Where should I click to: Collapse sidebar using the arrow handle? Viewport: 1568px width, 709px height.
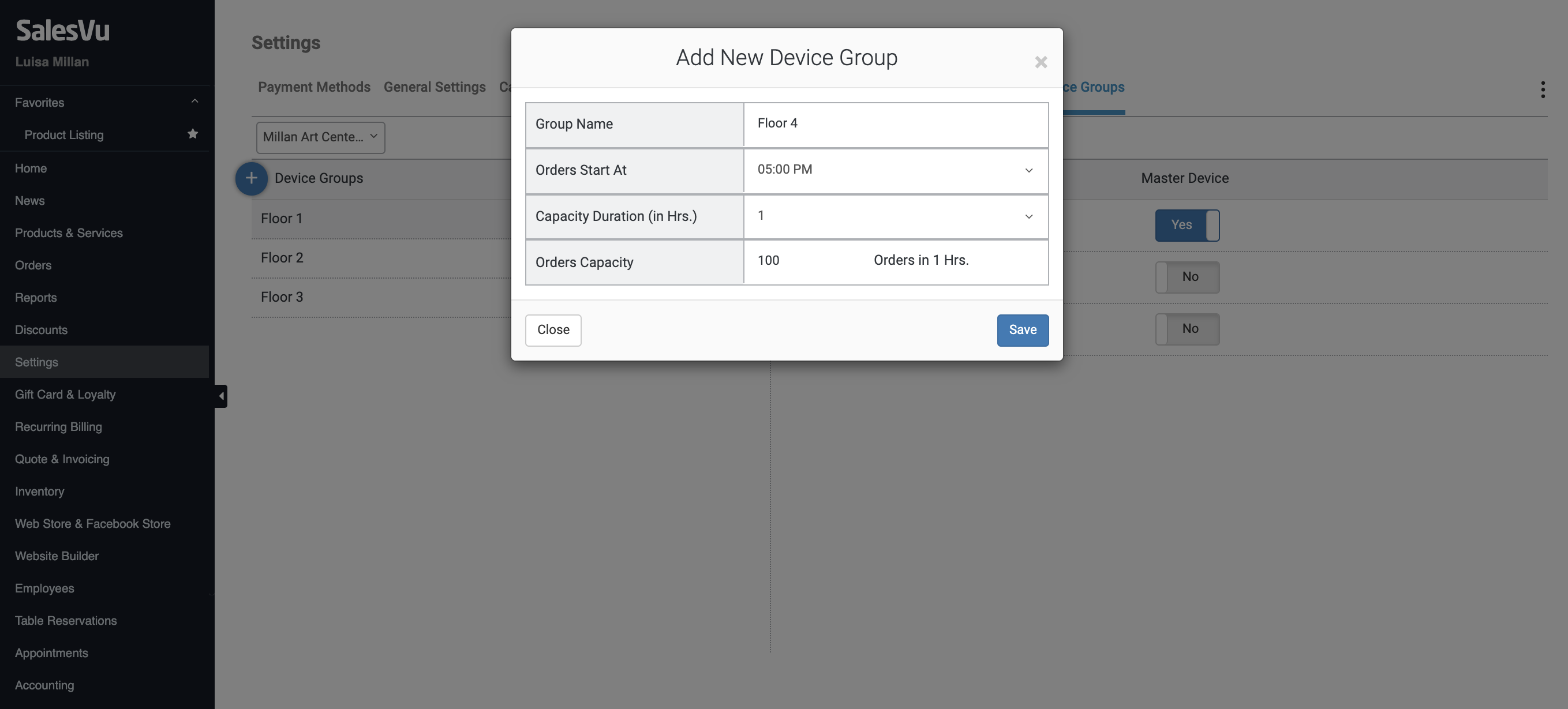click(x=221, y=396)
